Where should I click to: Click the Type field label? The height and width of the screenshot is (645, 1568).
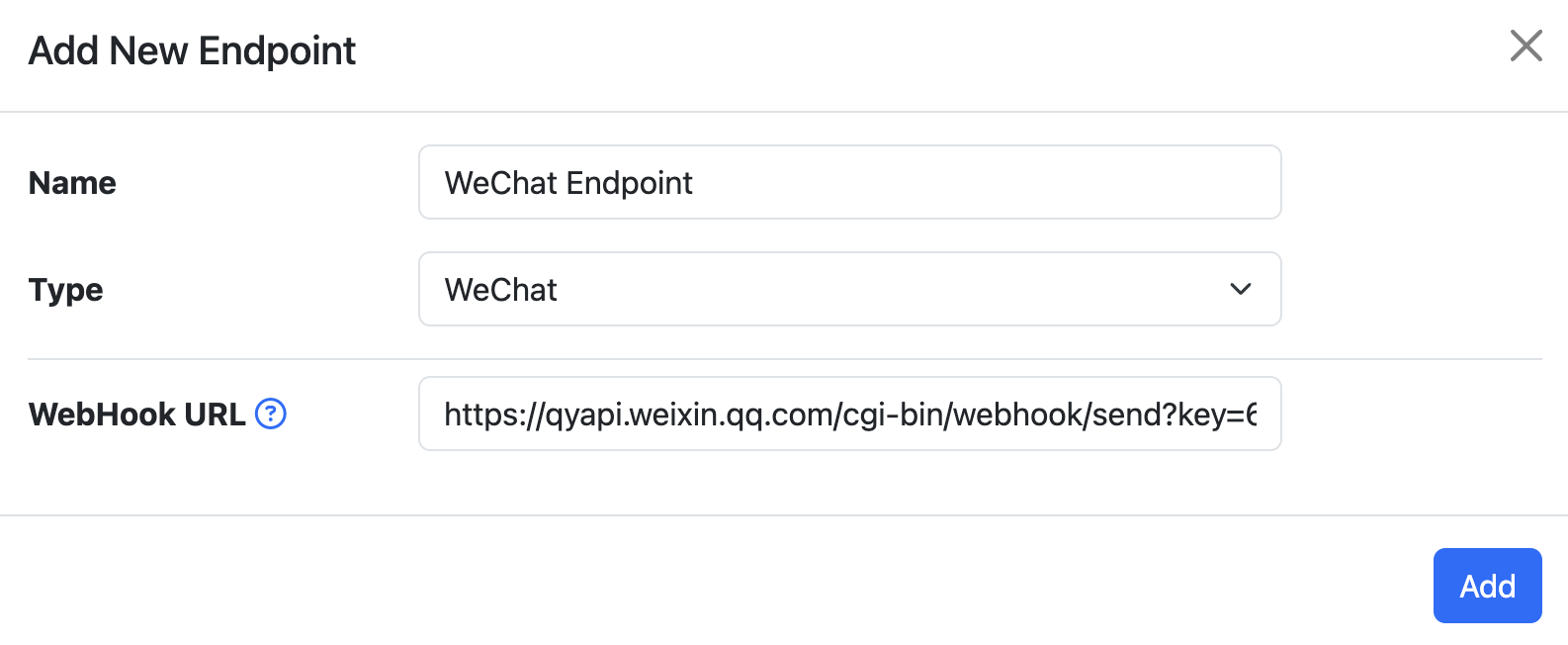pyautogui.click(x=66, y=290)
